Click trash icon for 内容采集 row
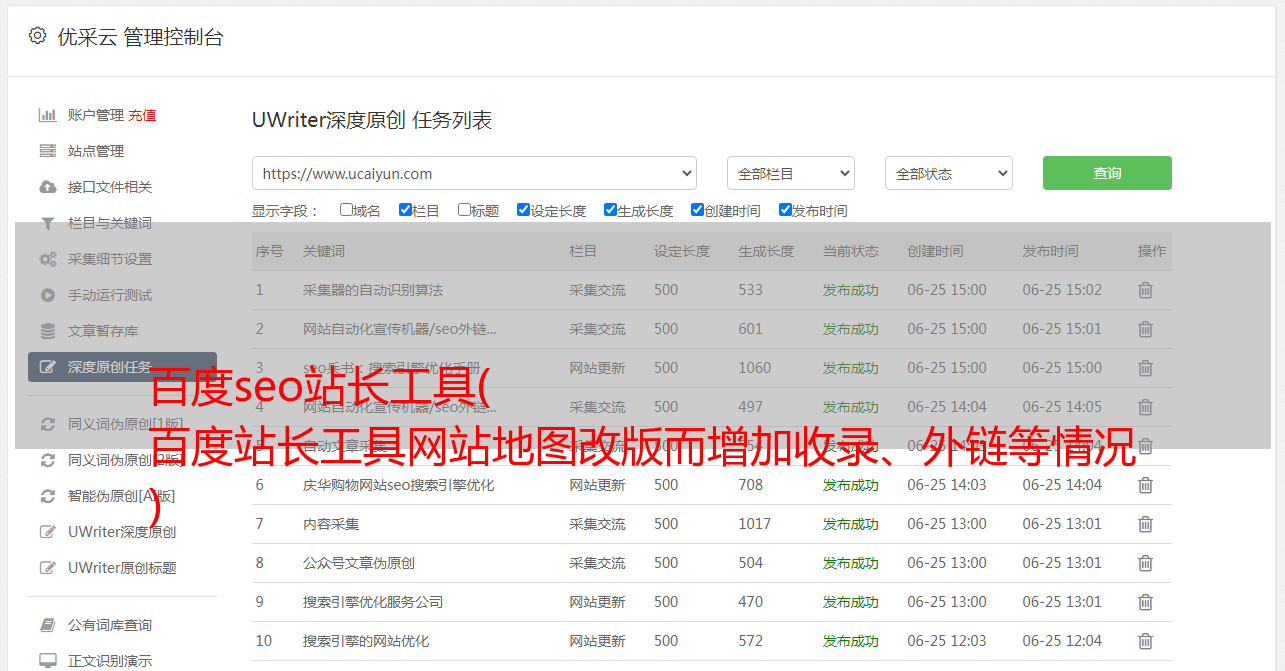This screenshot has height=671, width=1285. 1145,524
